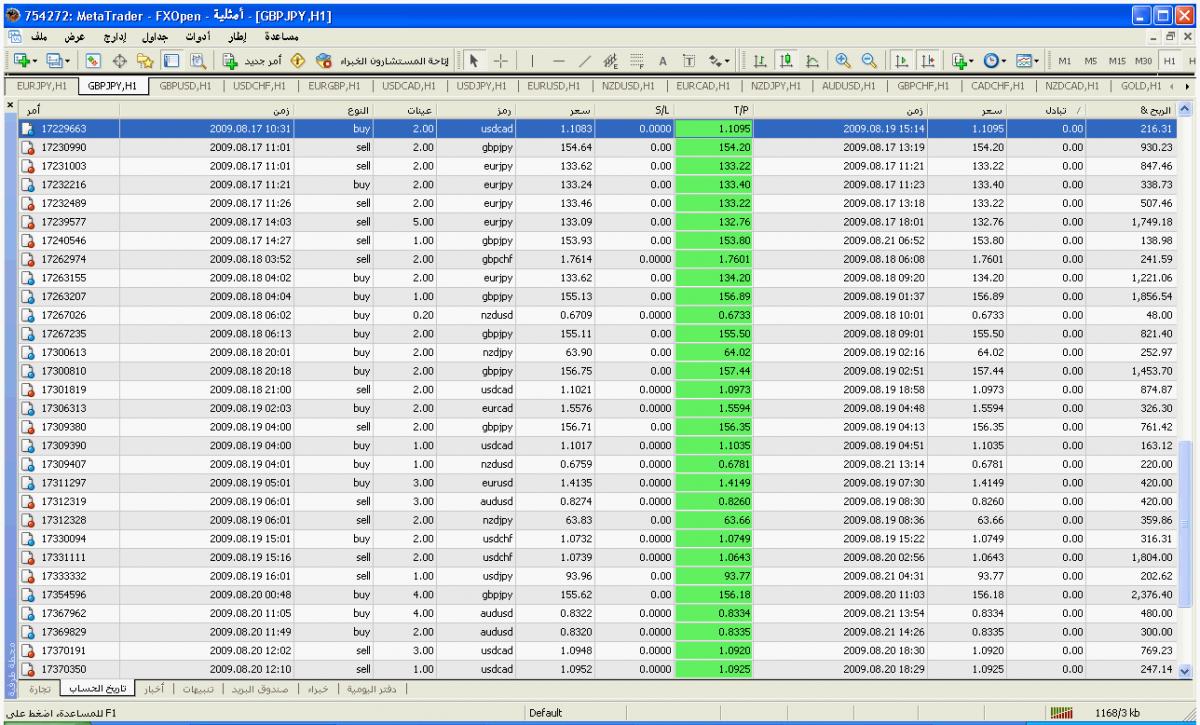Select order row 17239577
Screen dimensions: 1200x725
(70, 221)
